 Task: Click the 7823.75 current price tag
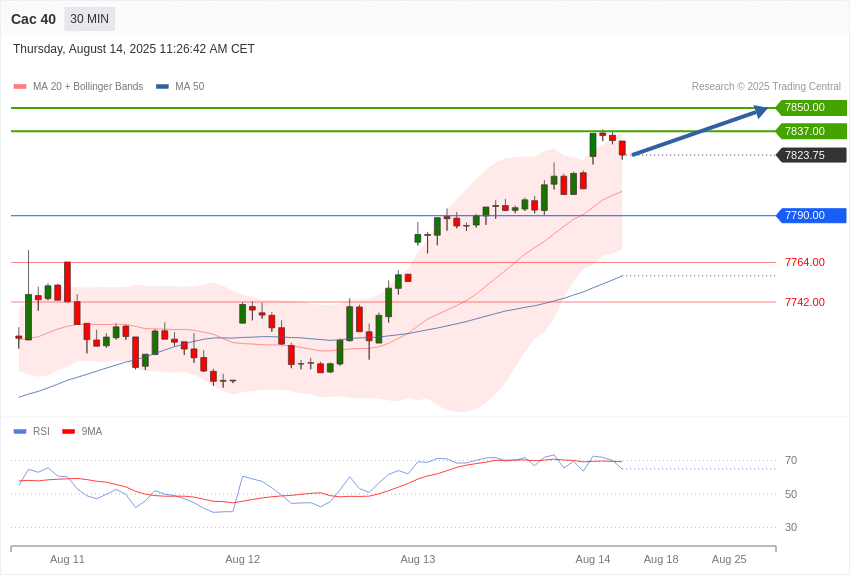click(x=811, y=155)
